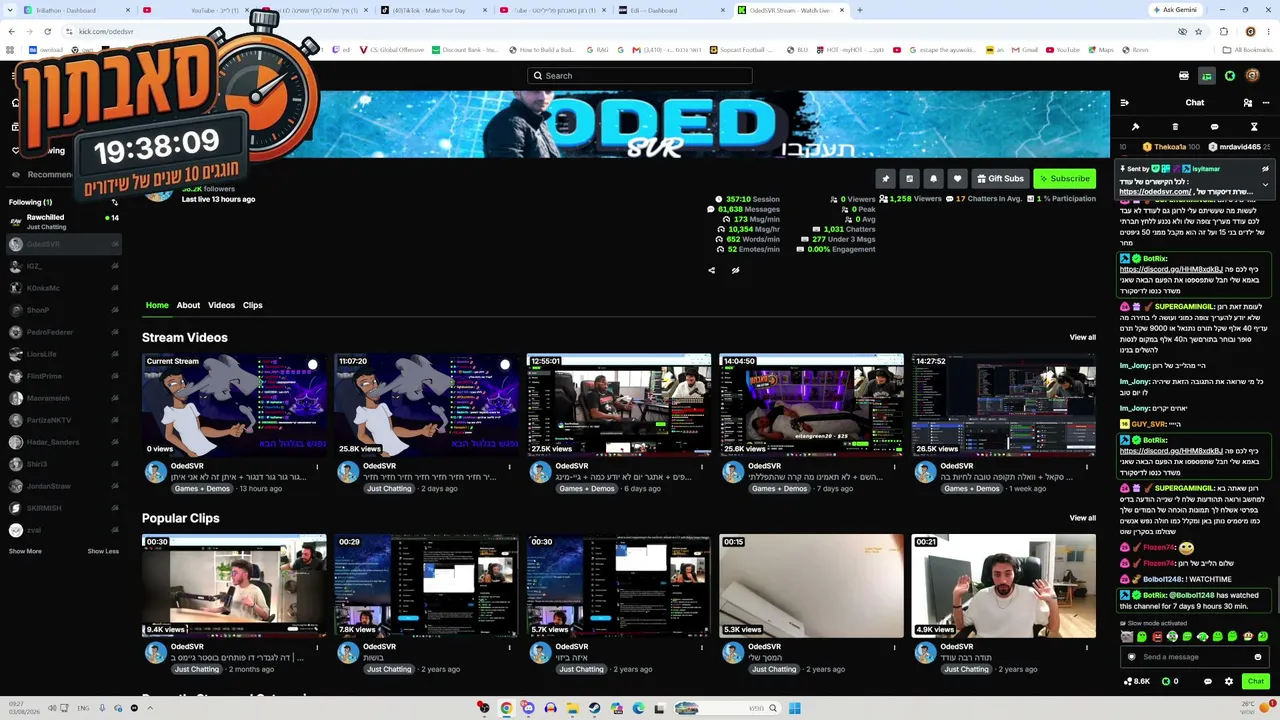This screenshot has width=1280, height=720.
Task: Click Show More in the sidebar
Action: pyautogui.click(x=25, y=551)
